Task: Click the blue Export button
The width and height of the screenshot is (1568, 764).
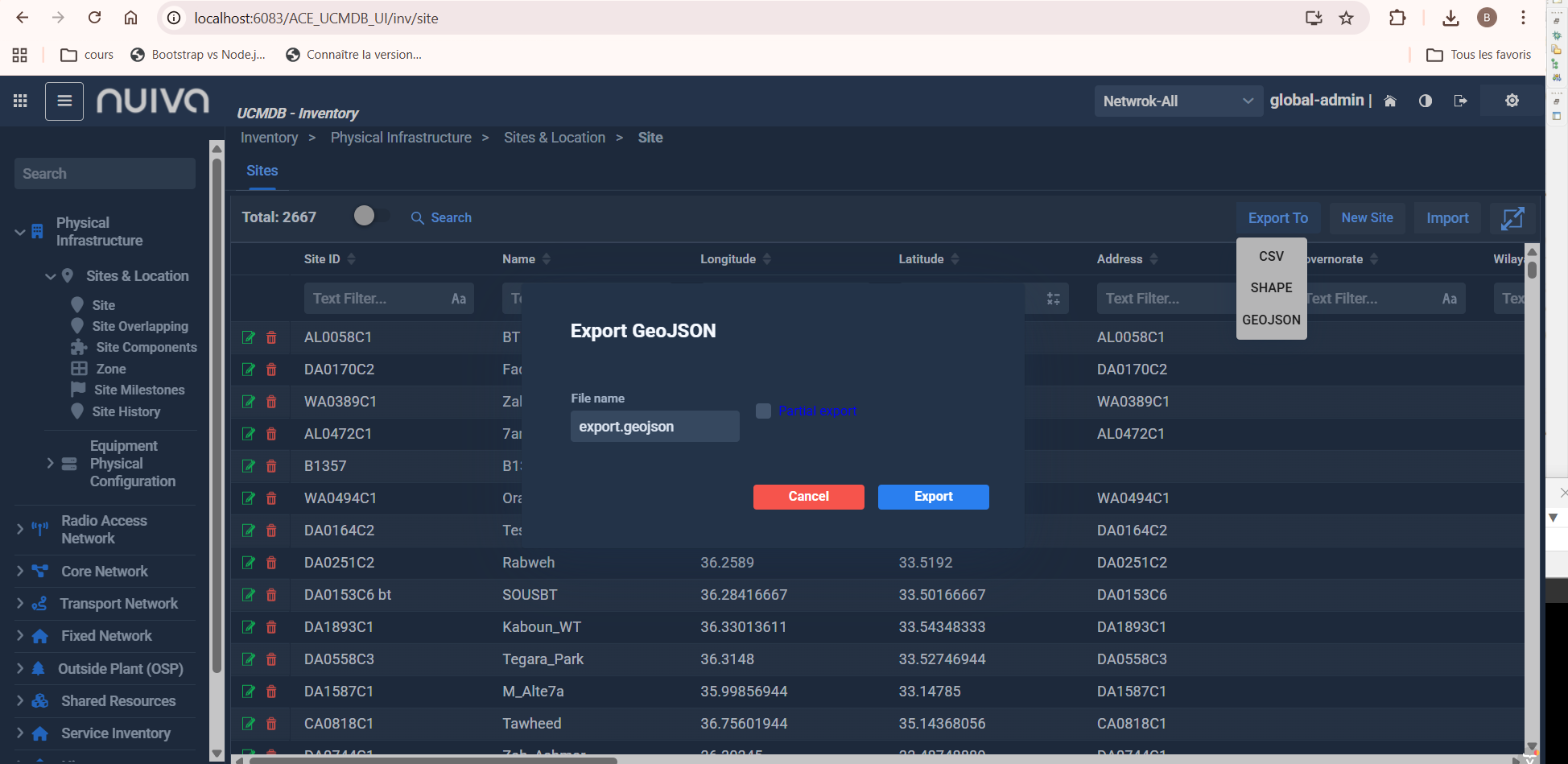Action: tap(933, 497)
